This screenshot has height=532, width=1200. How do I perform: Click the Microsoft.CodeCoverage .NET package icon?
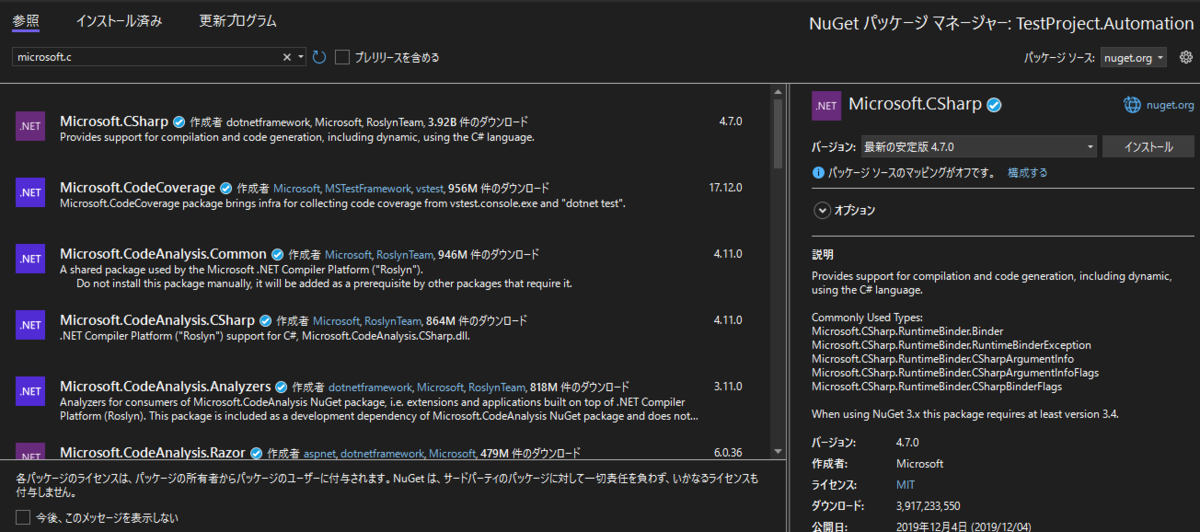(x=30, y=192)
